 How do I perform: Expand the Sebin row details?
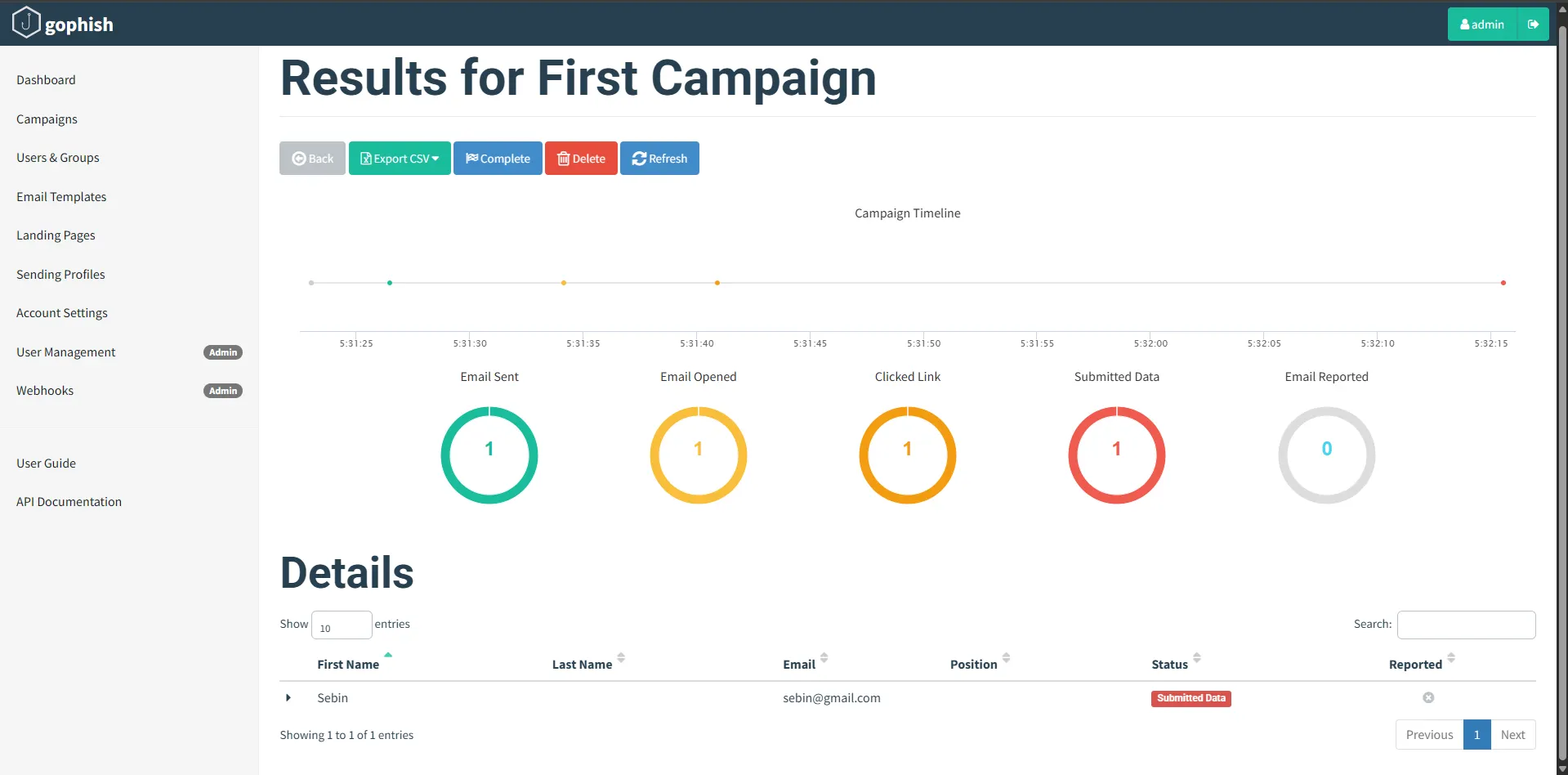click(288, 698)
